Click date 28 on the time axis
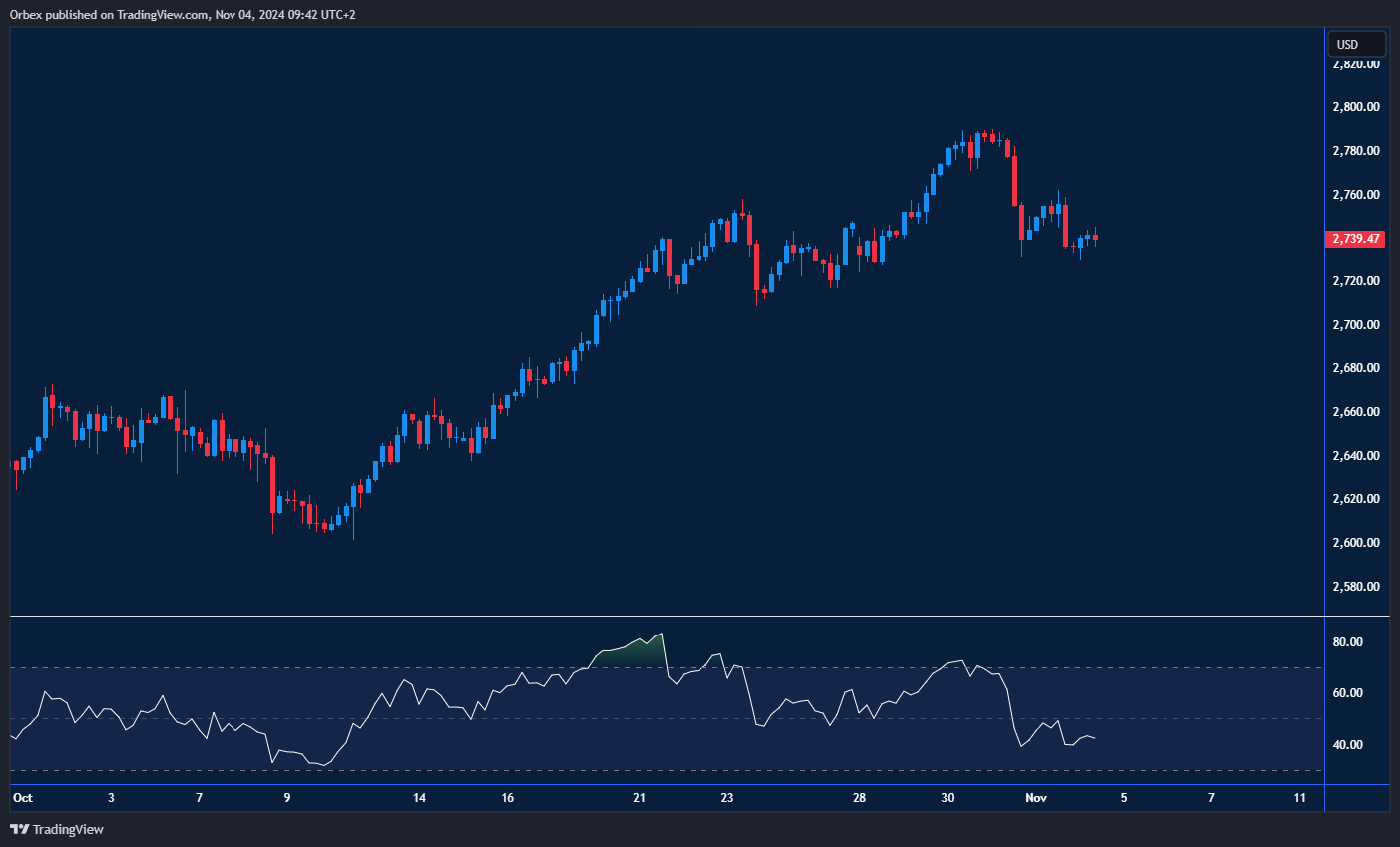The height and width of the screenshot is (847, 1400). (859, 798)
